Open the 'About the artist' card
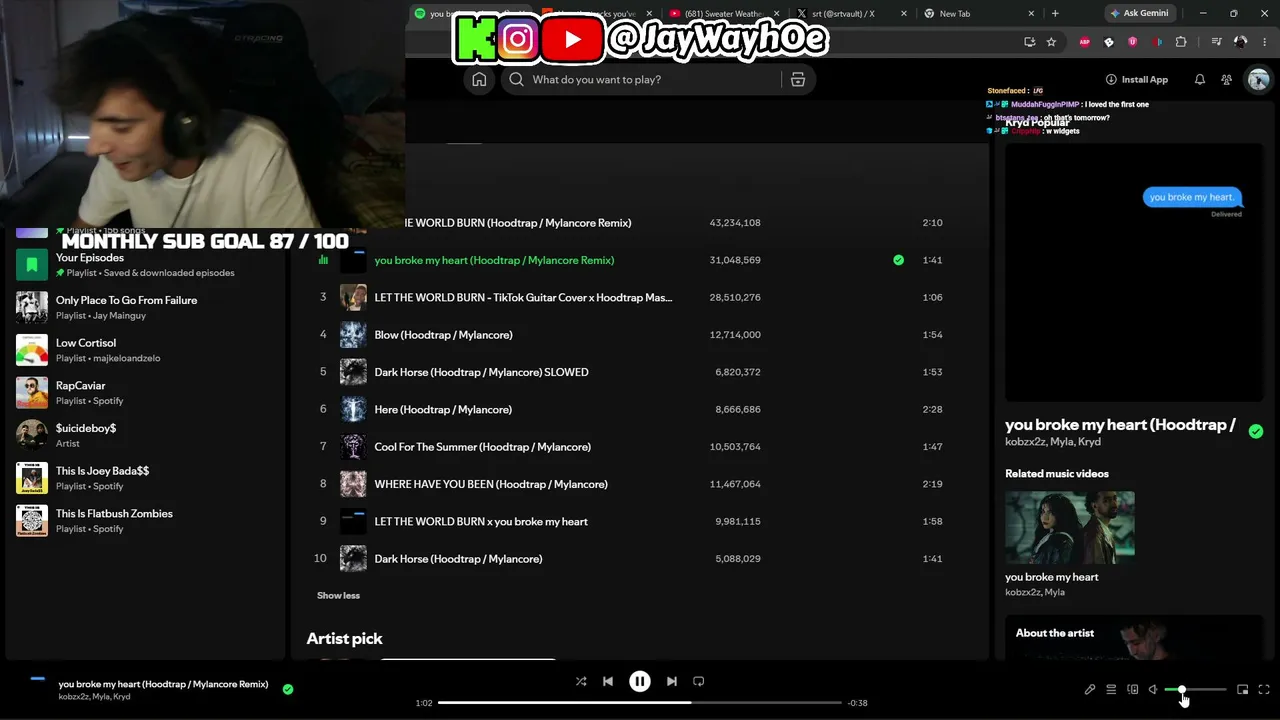The width and height of the screenshot is (1280, 720). pyautogui.click(x=1134, y=638)
